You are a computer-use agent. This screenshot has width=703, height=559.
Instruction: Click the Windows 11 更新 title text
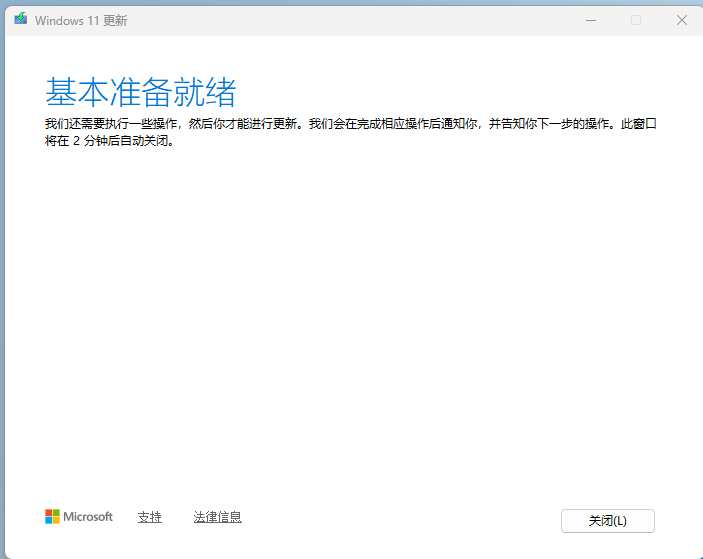(81, 21)
